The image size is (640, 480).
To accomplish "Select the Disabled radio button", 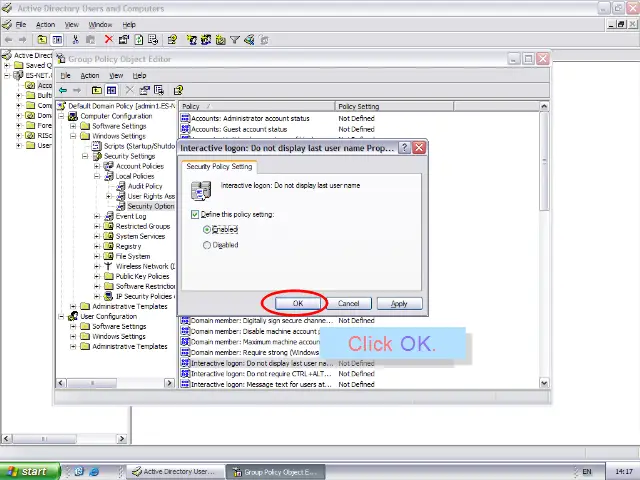I will [x=207, y=245].
